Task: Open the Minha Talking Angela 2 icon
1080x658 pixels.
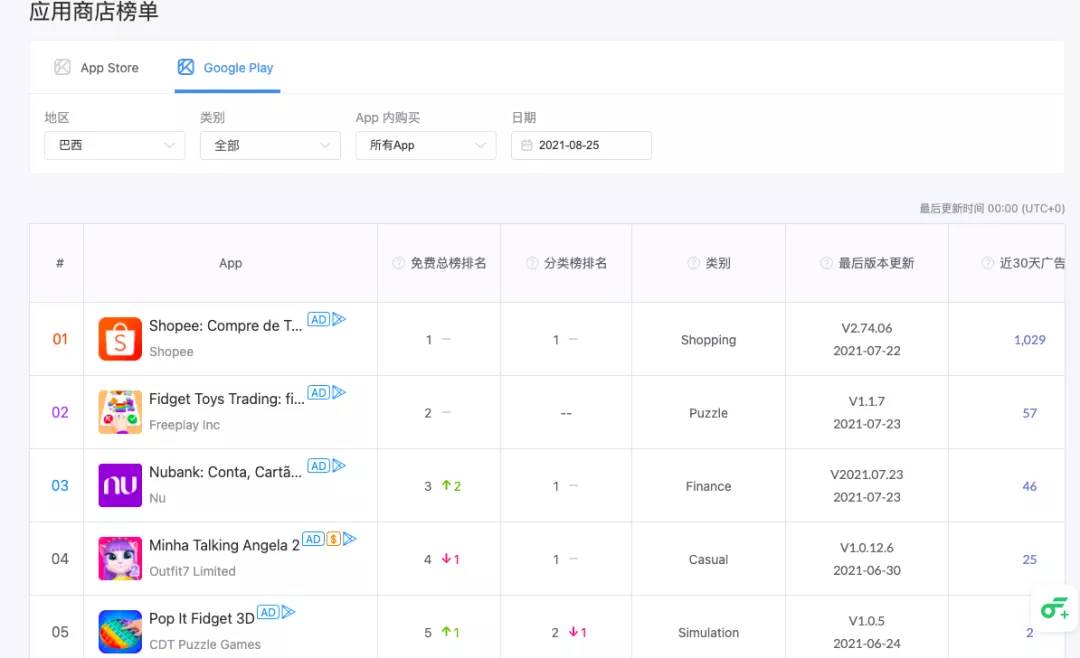Action: (120, 559)
